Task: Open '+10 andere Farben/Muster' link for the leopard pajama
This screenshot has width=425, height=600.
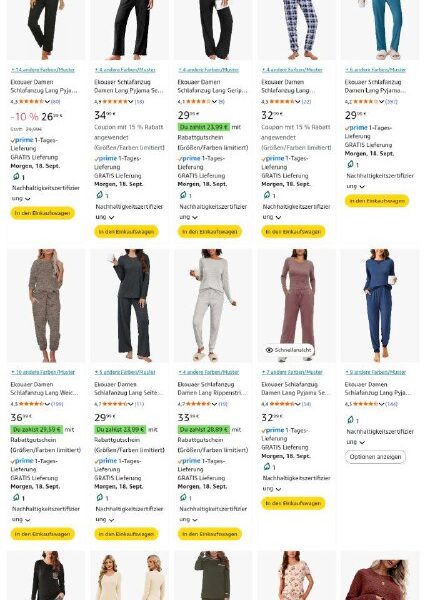Action: point(43,372)
